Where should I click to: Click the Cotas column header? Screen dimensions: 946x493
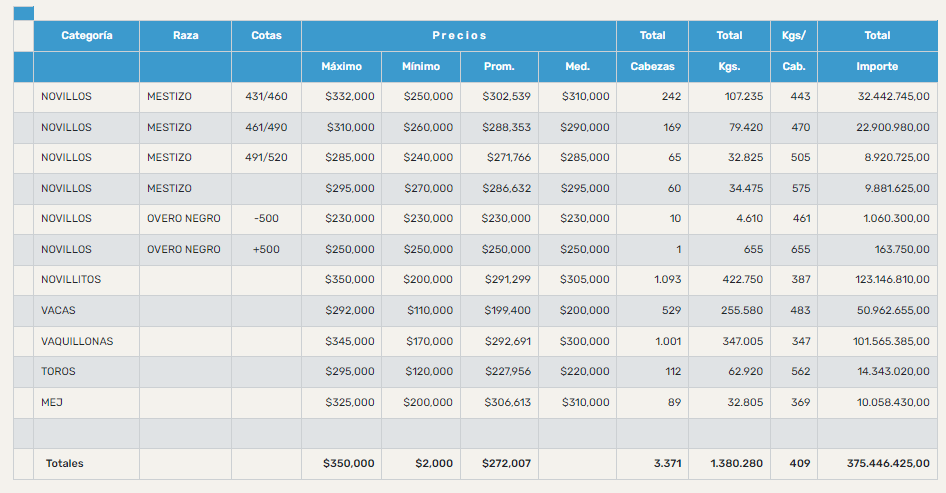(x=266, y=36)
